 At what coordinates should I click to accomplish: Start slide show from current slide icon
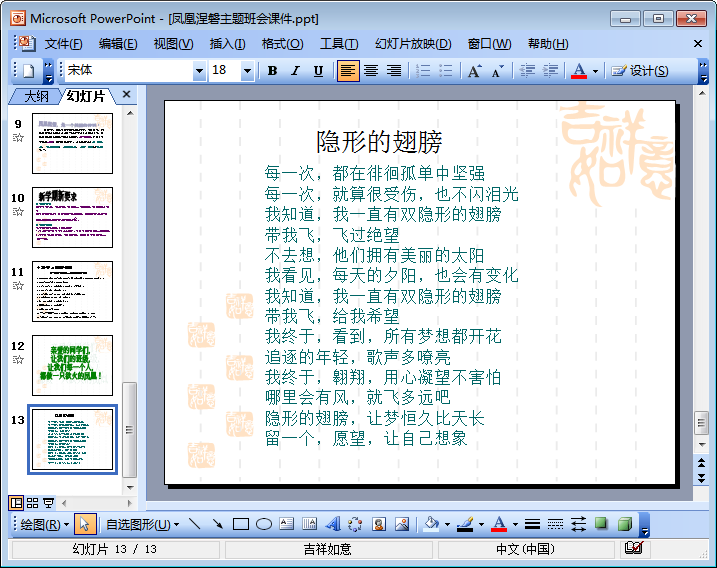48,503
